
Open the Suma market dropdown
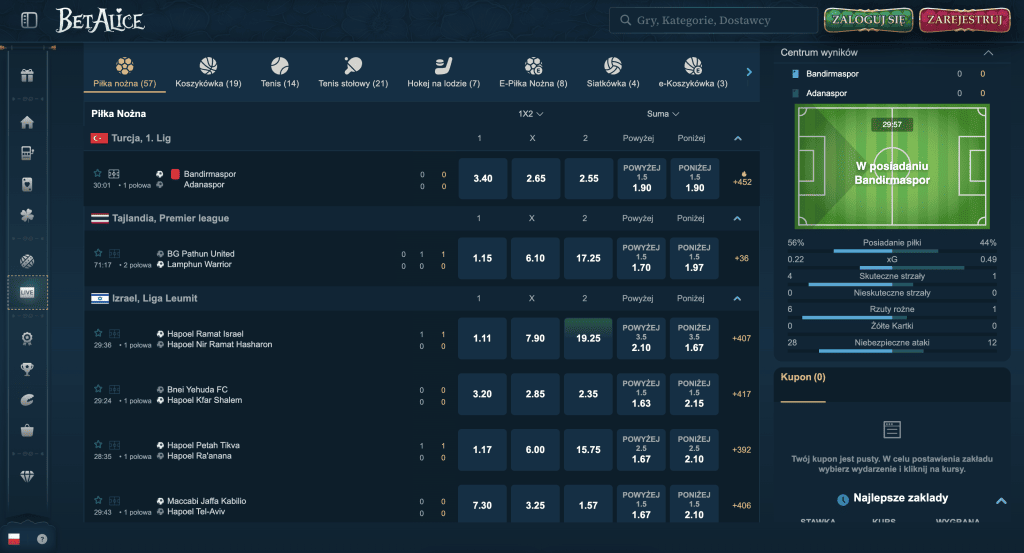point(663,114)
